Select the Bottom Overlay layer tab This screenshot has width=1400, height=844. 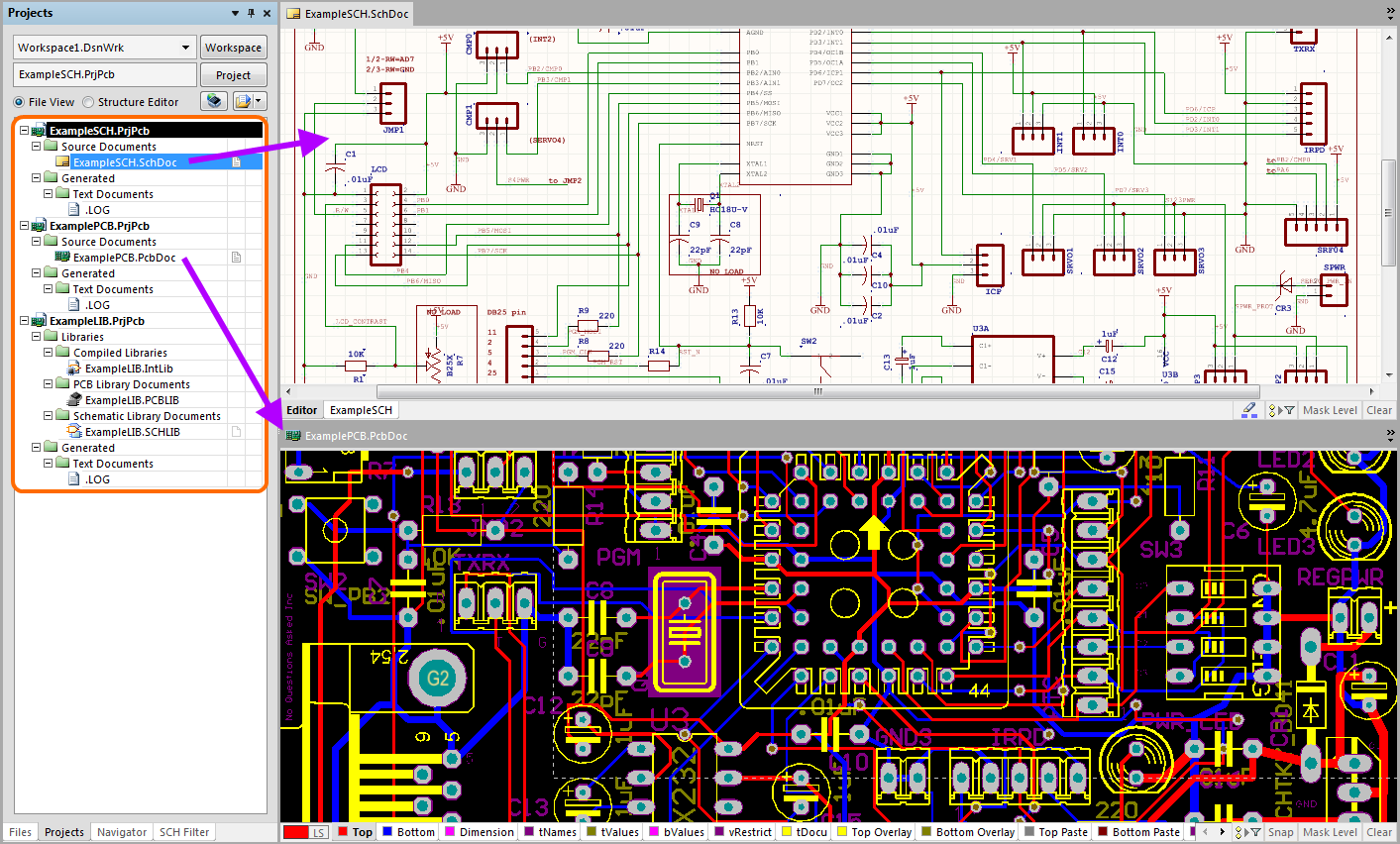967,831
